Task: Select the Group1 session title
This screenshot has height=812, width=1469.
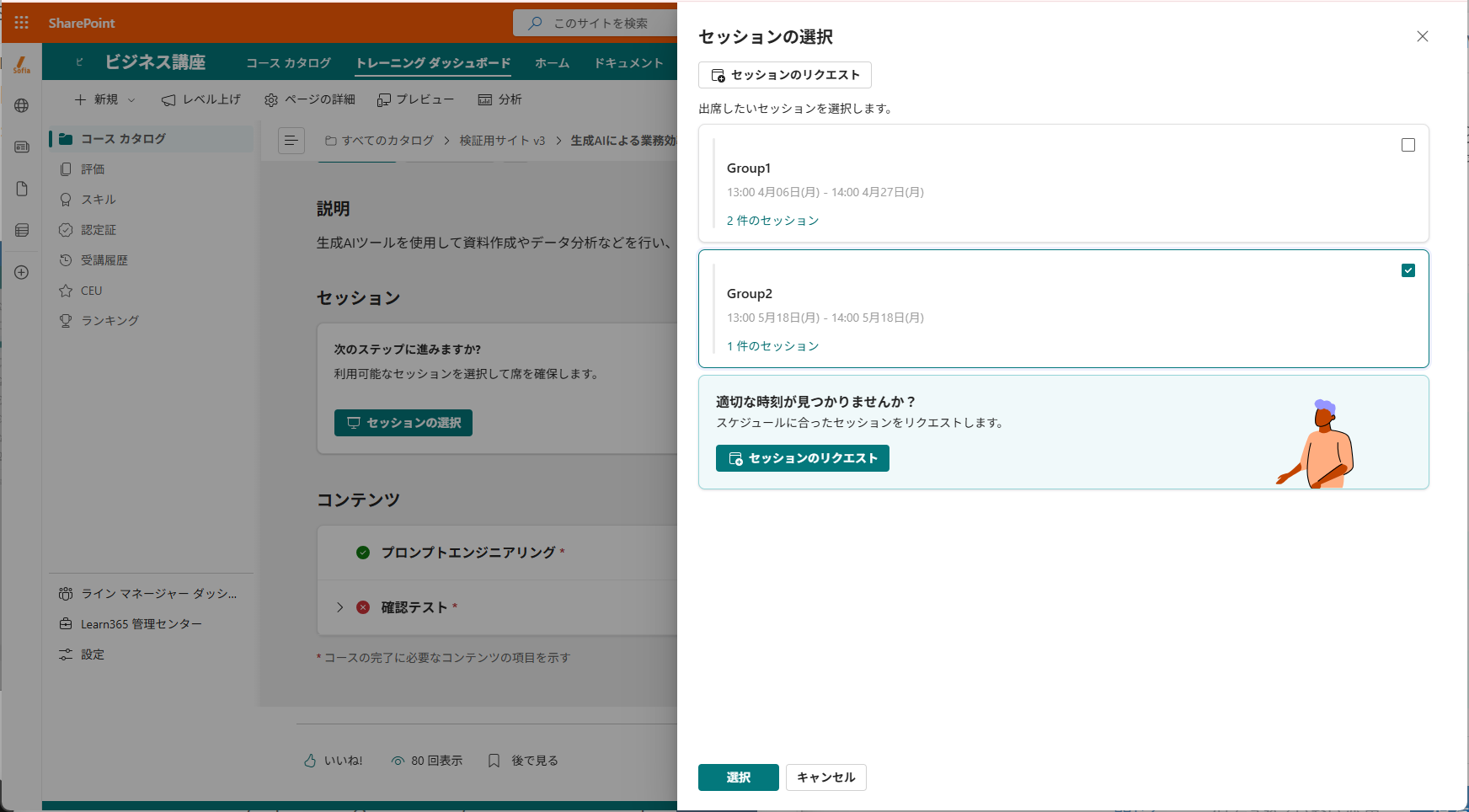Action: [749, 168]
